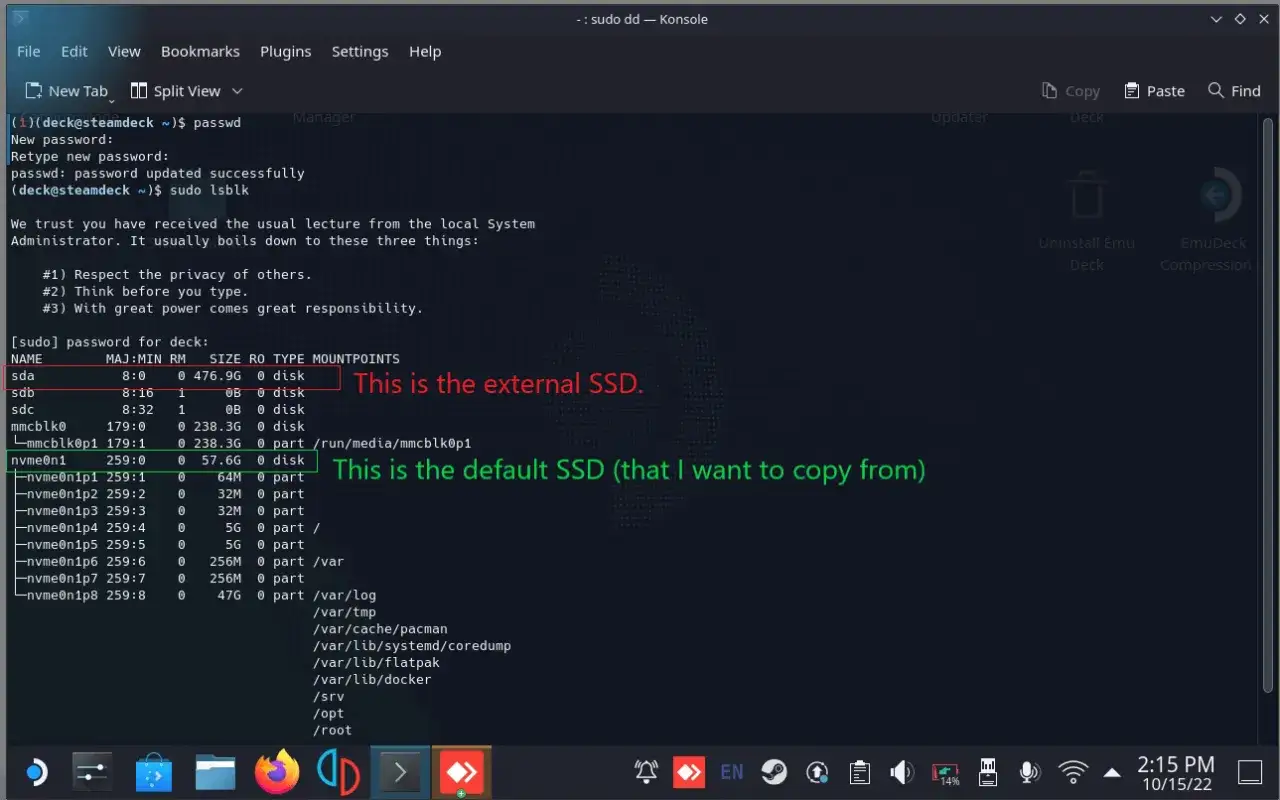Mute the microphone from system tray
Screen dimensions: 1280x800
pos(1030,771)
